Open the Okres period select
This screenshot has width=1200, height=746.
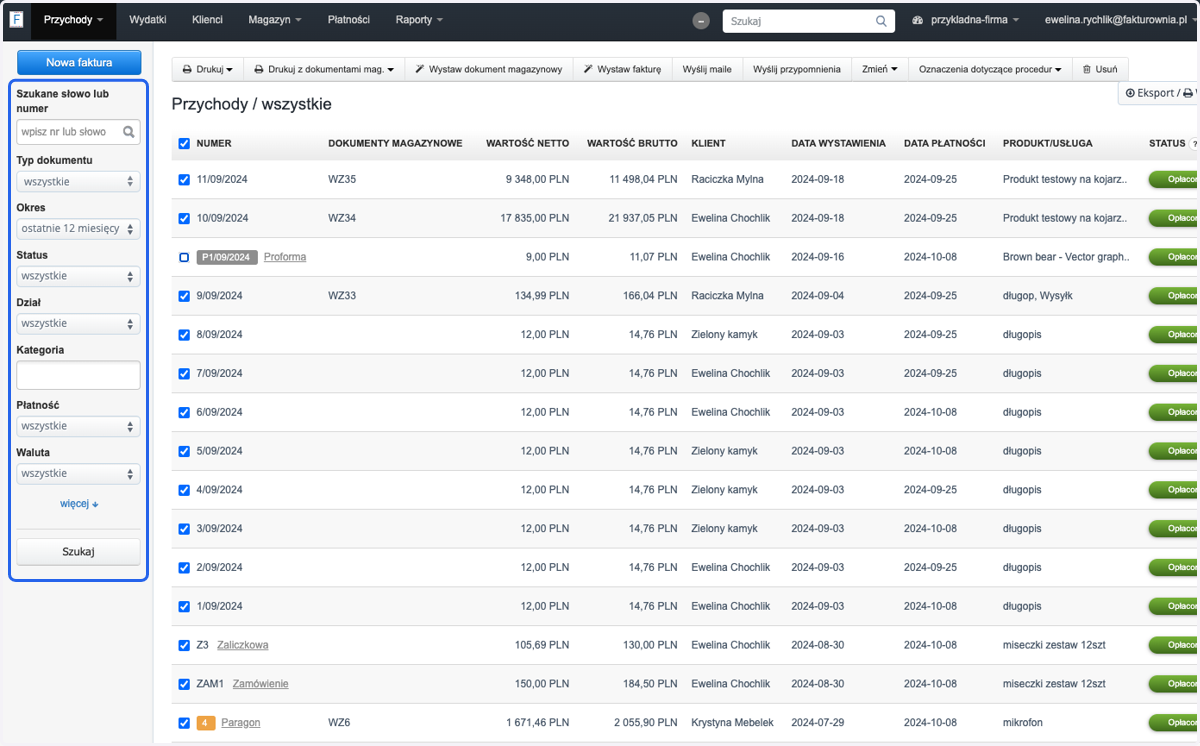[78, 228]
